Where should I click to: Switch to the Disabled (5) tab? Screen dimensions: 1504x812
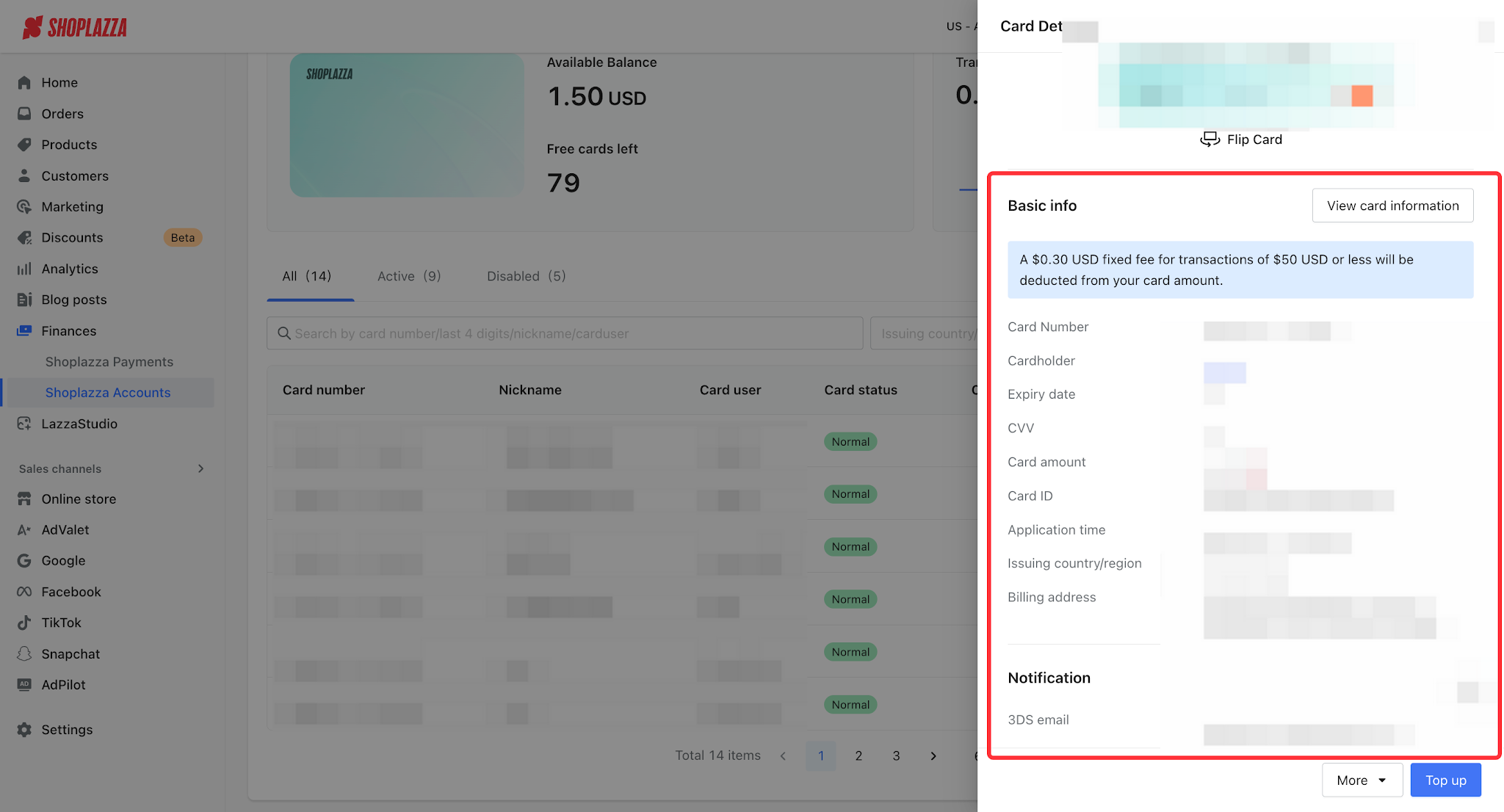pos(527,277)
